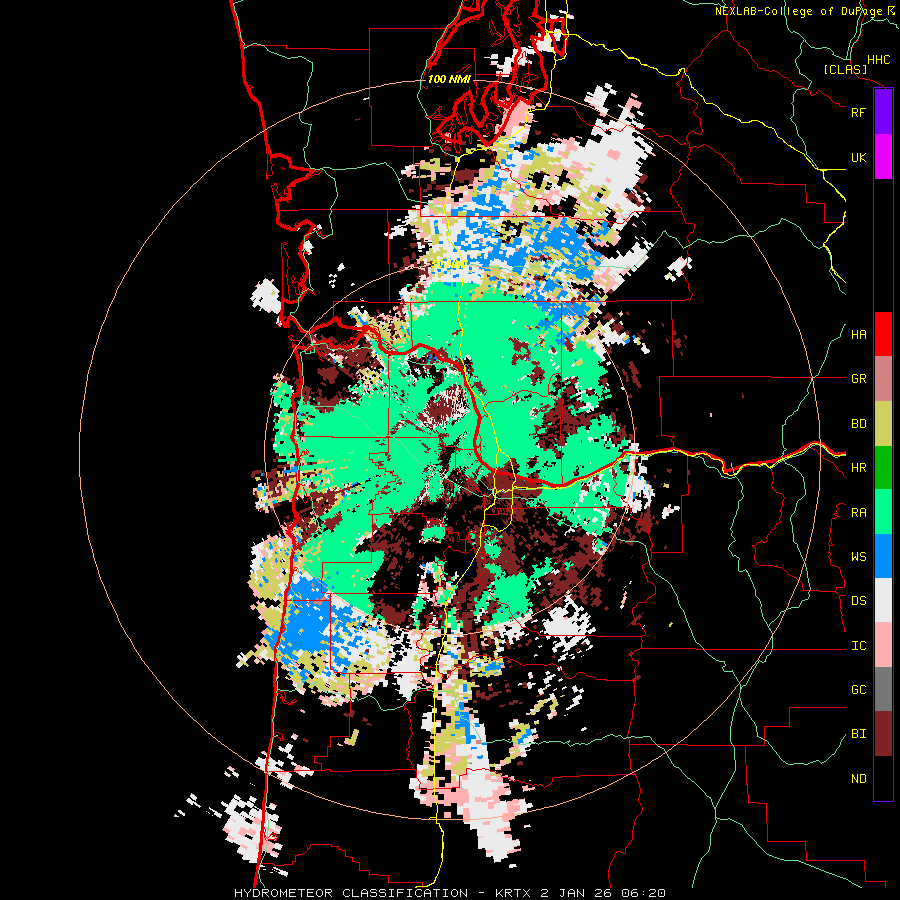Click the HA red legend swatch
Image resolution: width=900 pixels, height=900 pixels.
tap(883, 334)
